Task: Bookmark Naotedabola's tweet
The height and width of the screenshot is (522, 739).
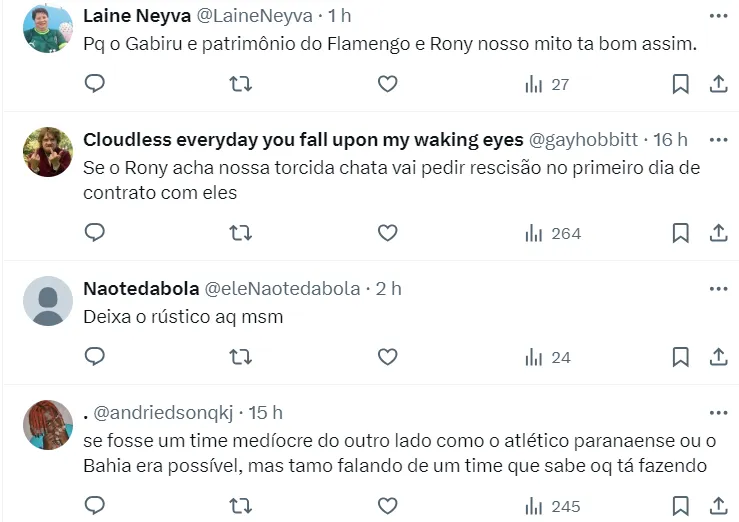Action: (x=680, y=357)
